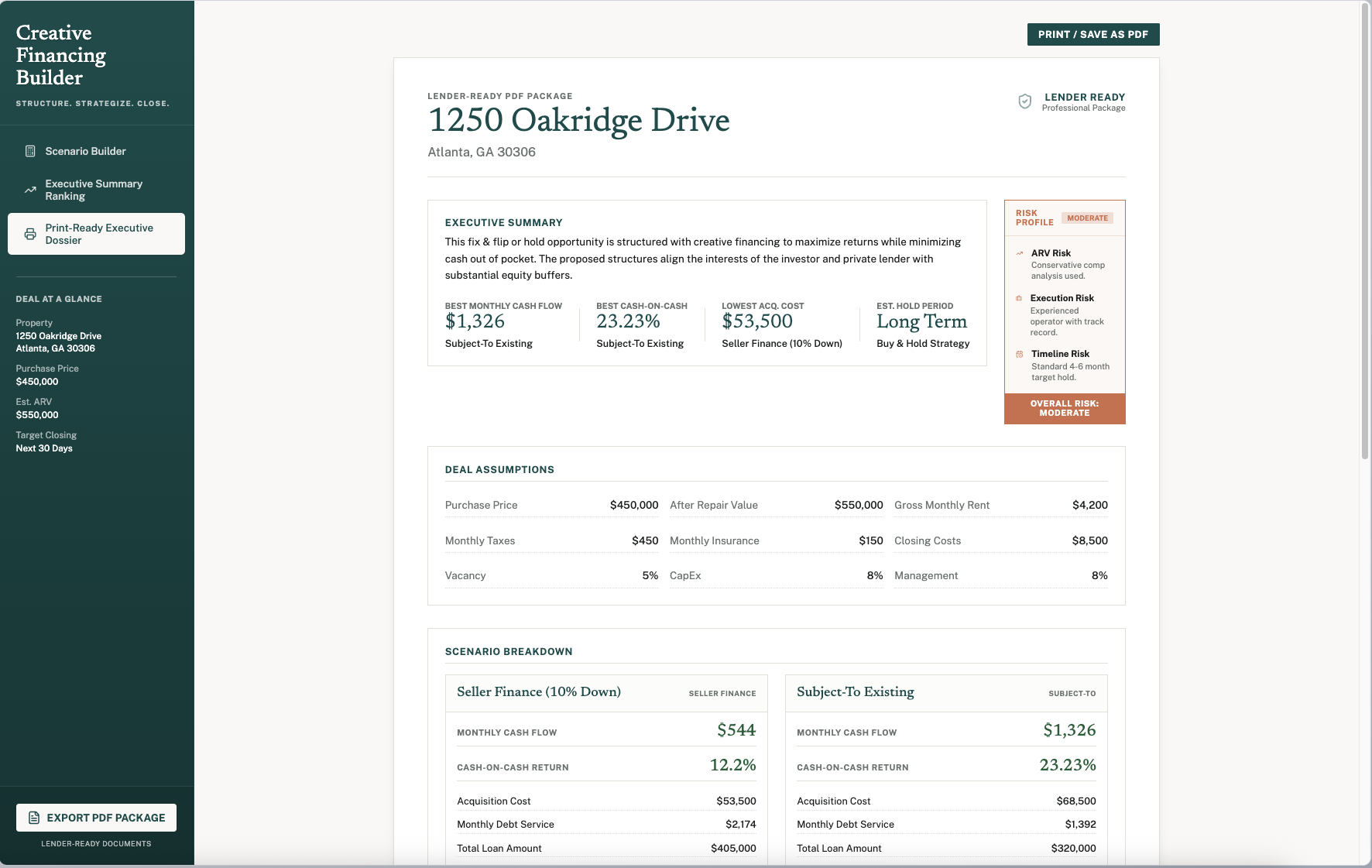Click the sidebar Est. ARV $550,000 value

pos(37,415)
